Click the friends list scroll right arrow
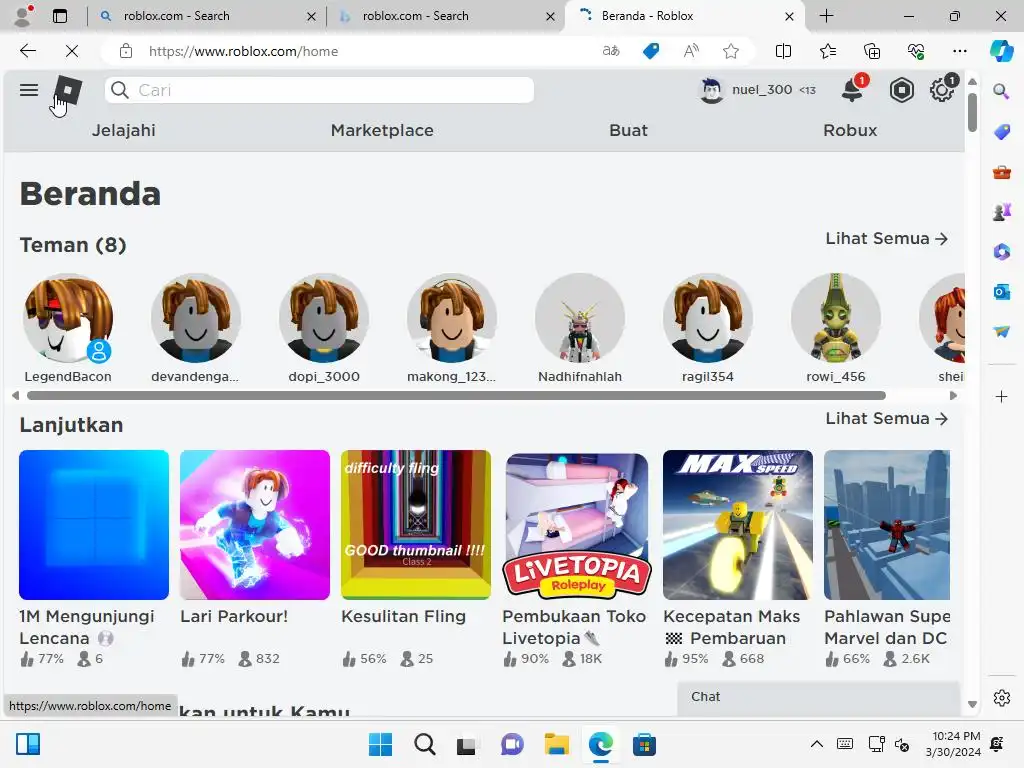The image size is (1024, 768). pyautogui.click(x=953, y=396)
